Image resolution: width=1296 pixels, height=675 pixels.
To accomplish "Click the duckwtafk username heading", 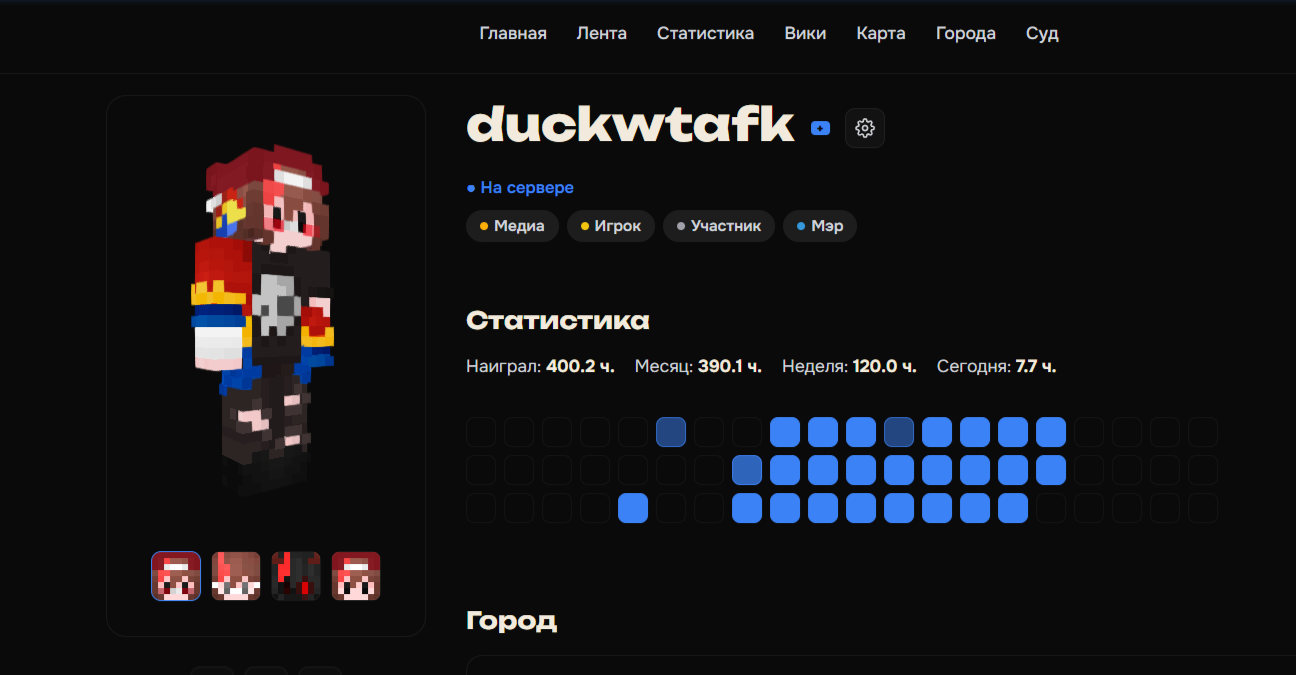I will point(630,126).
